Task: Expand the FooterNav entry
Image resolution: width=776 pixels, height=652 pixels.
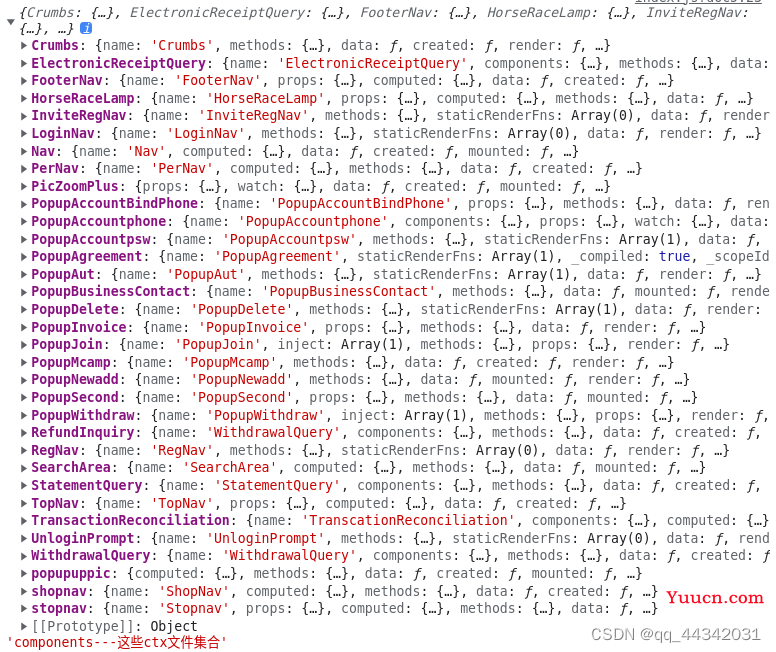Action: 24,81
